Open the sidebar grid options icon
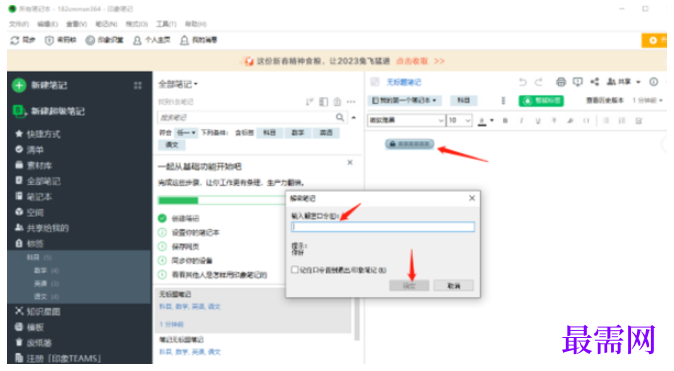 coord(138,86)
